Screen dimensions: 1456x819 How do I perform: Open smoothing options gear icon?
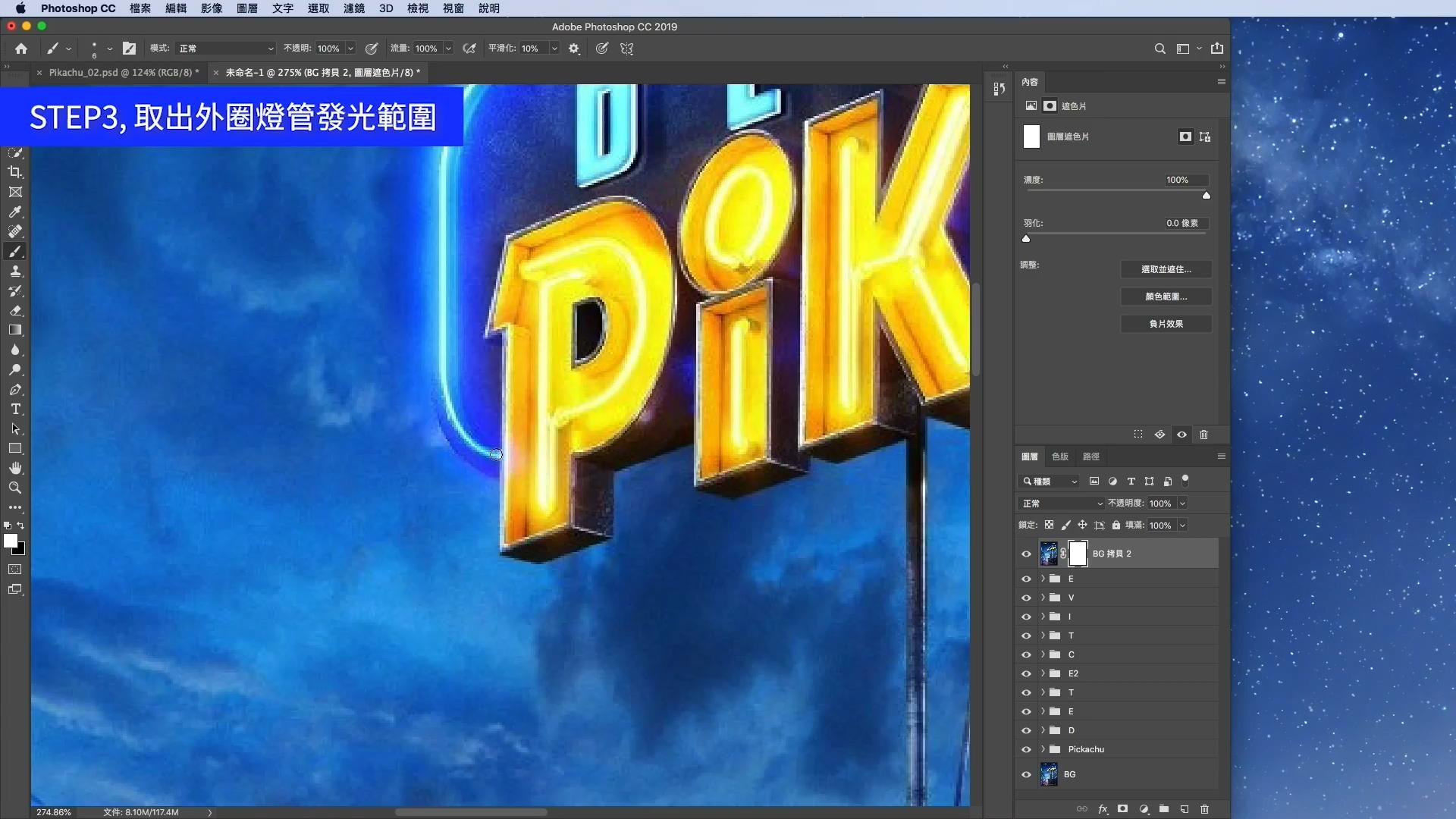[574, 48]
